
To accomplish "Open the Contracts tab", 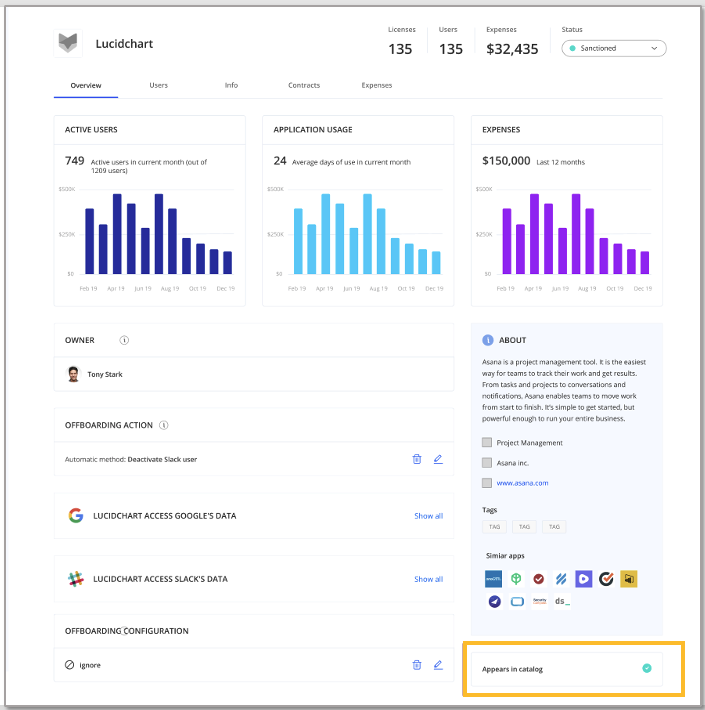I will pos(304,85).
